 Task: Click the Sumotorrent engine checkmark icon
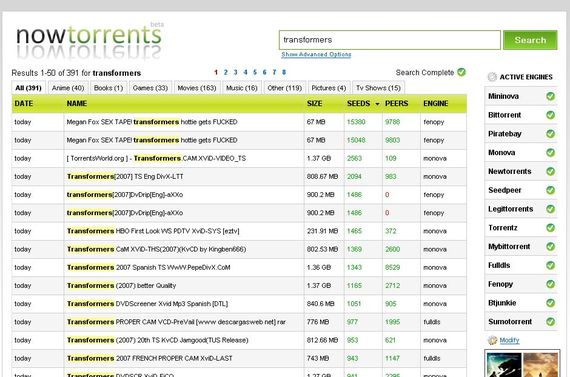pyautogui.click(x=550, y=321)
